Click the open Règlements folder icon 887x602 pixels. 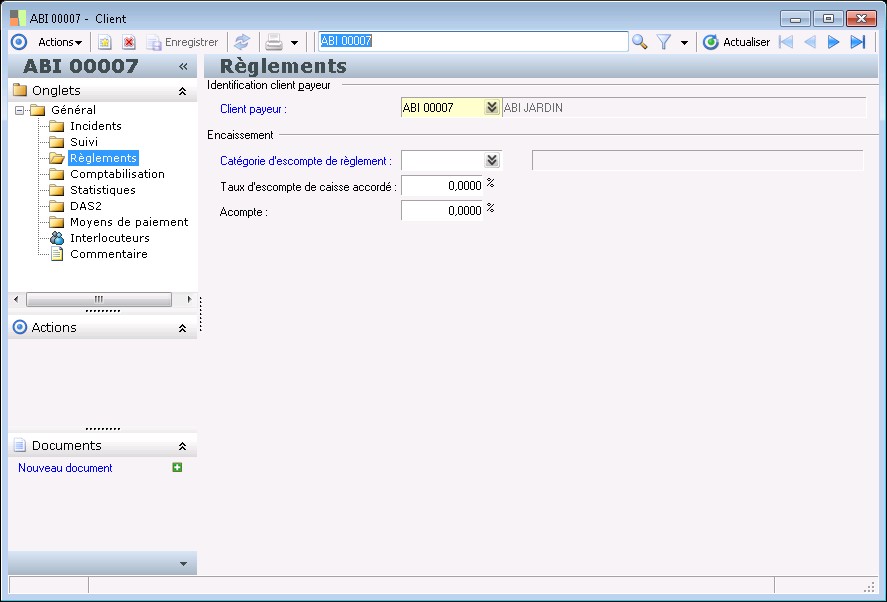tap(57, 158)
